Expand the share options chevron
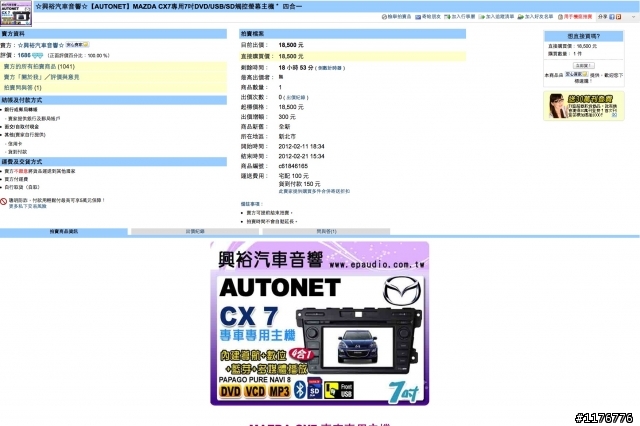The width and height of the screenshot is (640, 426). [633, 17]
